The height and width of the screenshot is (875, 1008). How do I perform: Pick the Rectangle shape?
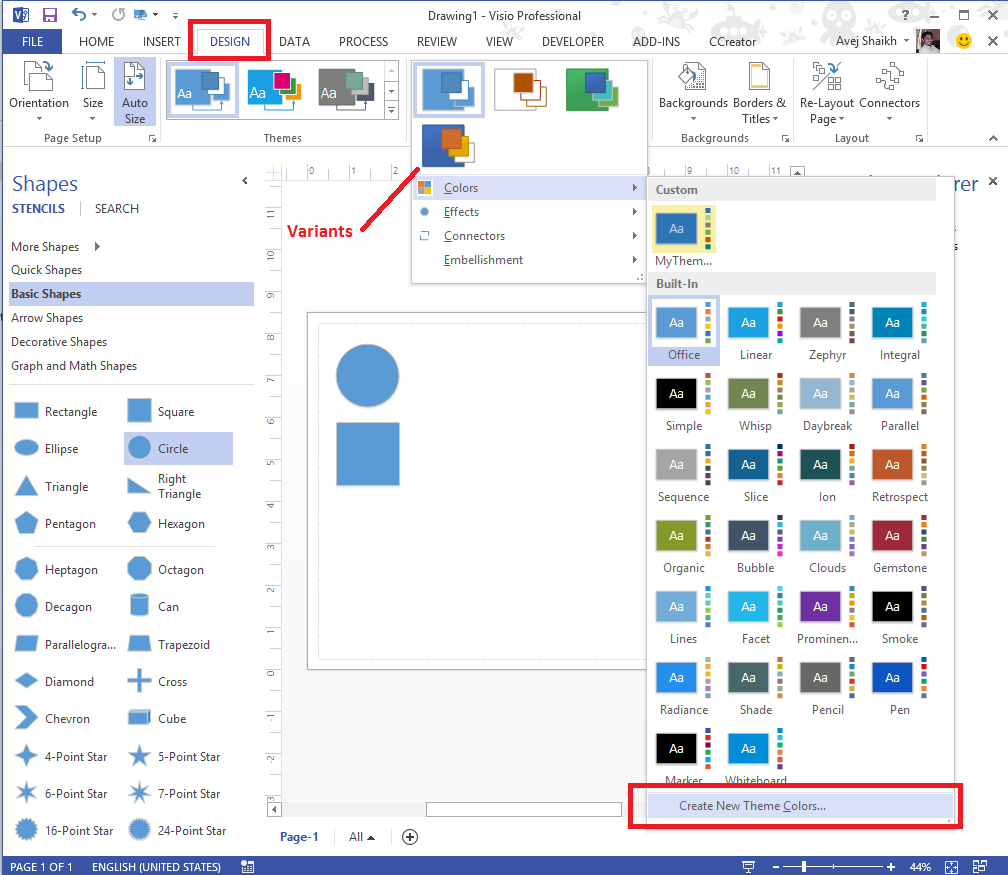click(57, 411)
